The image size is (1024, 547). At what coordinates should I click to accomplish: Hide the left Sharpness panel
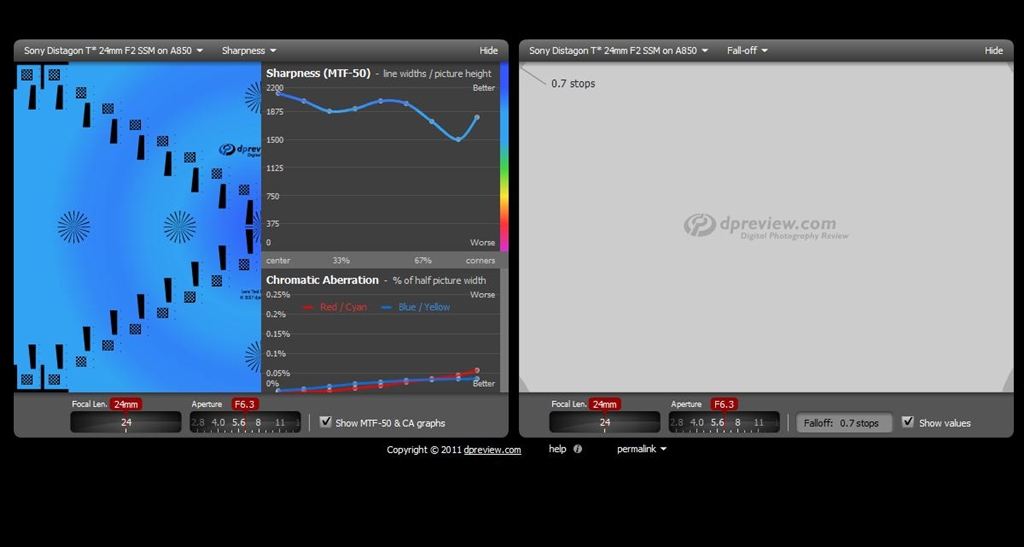[488, 50]
